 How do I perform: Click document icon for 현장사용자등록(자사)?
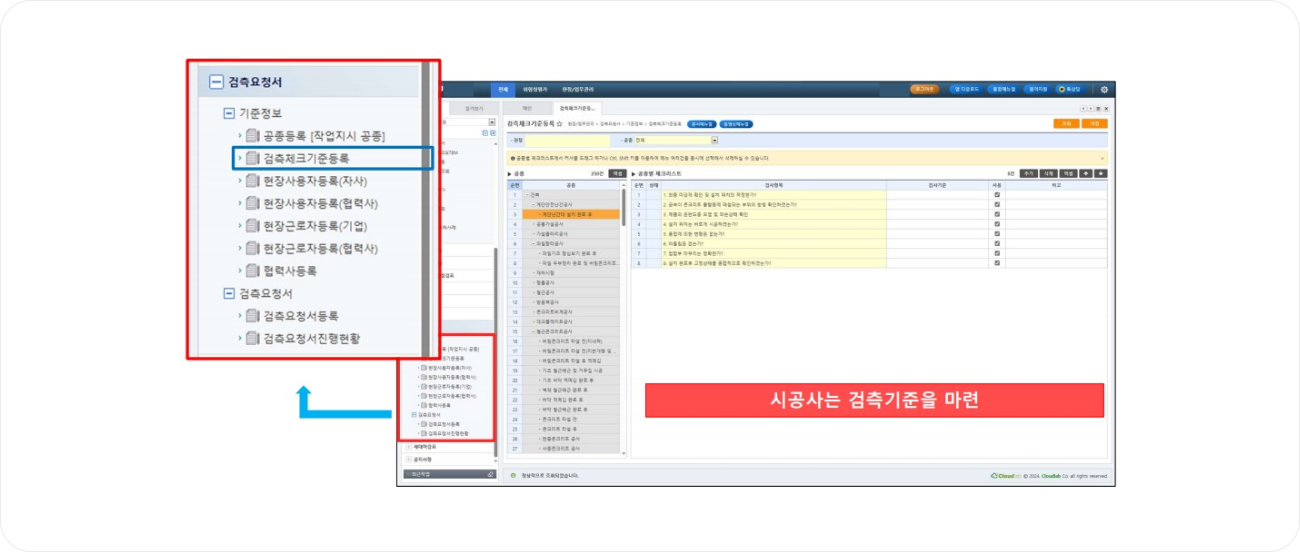pyautogui.click(x=253, y=181)
